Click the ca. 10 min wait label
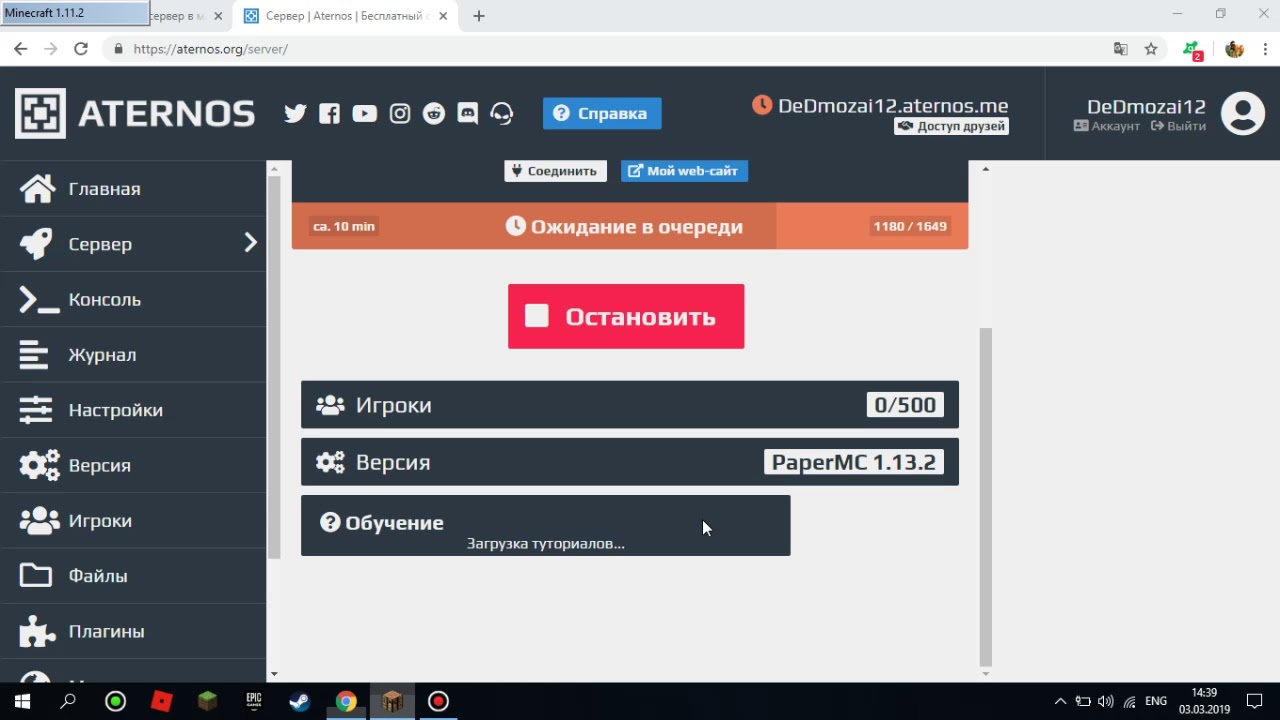1280x720 pixels. [x=344, y=226]
